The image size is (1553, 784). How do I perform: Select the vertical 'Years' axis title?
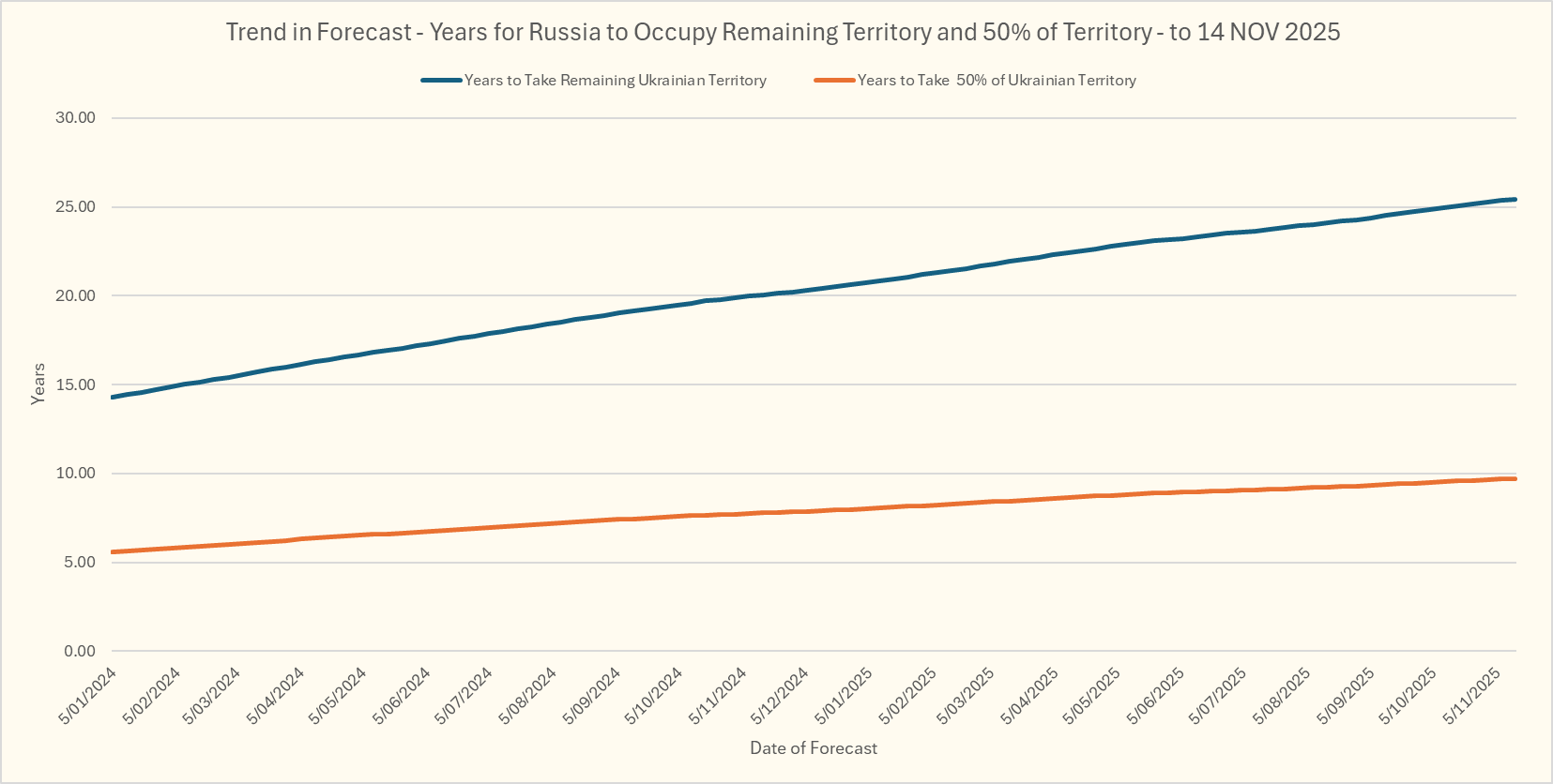click(x=38, y=384)
